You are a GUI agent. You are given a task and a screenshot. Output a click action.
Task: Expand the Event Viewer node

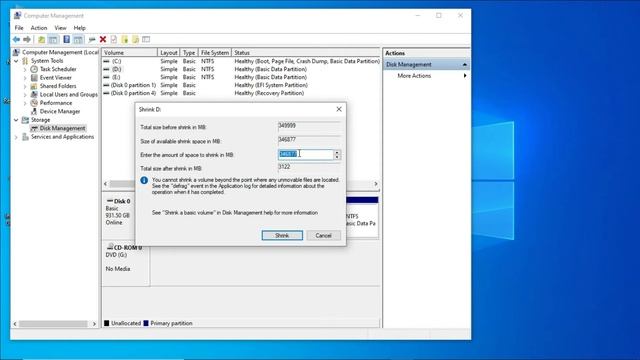[x=25, y=78]
